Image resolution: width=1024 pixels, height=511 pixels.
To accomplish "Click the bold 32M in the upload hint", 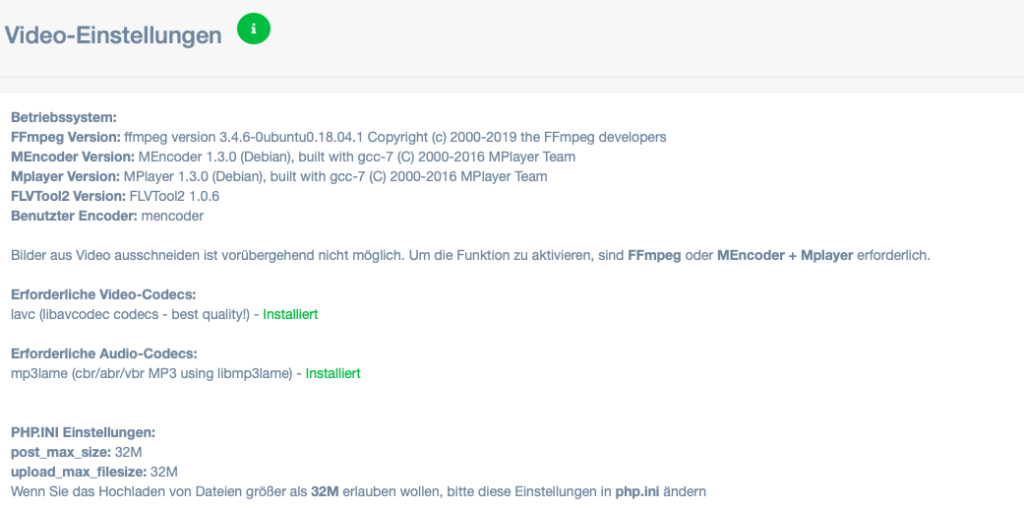I will pos(325,491).
